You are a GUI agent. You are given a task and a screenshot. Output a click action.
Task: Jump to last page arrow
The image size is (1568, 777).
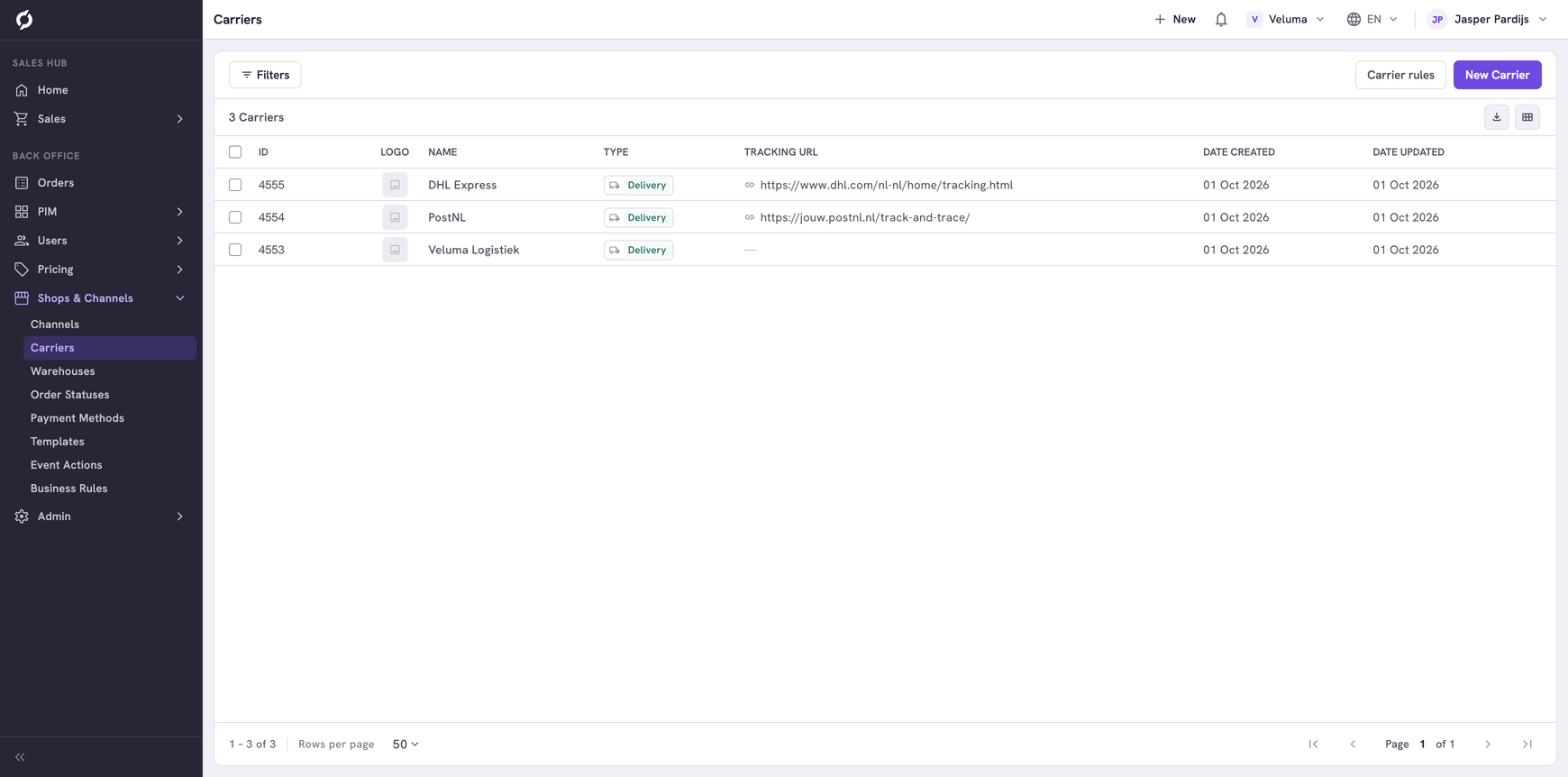click(1527, 745)
